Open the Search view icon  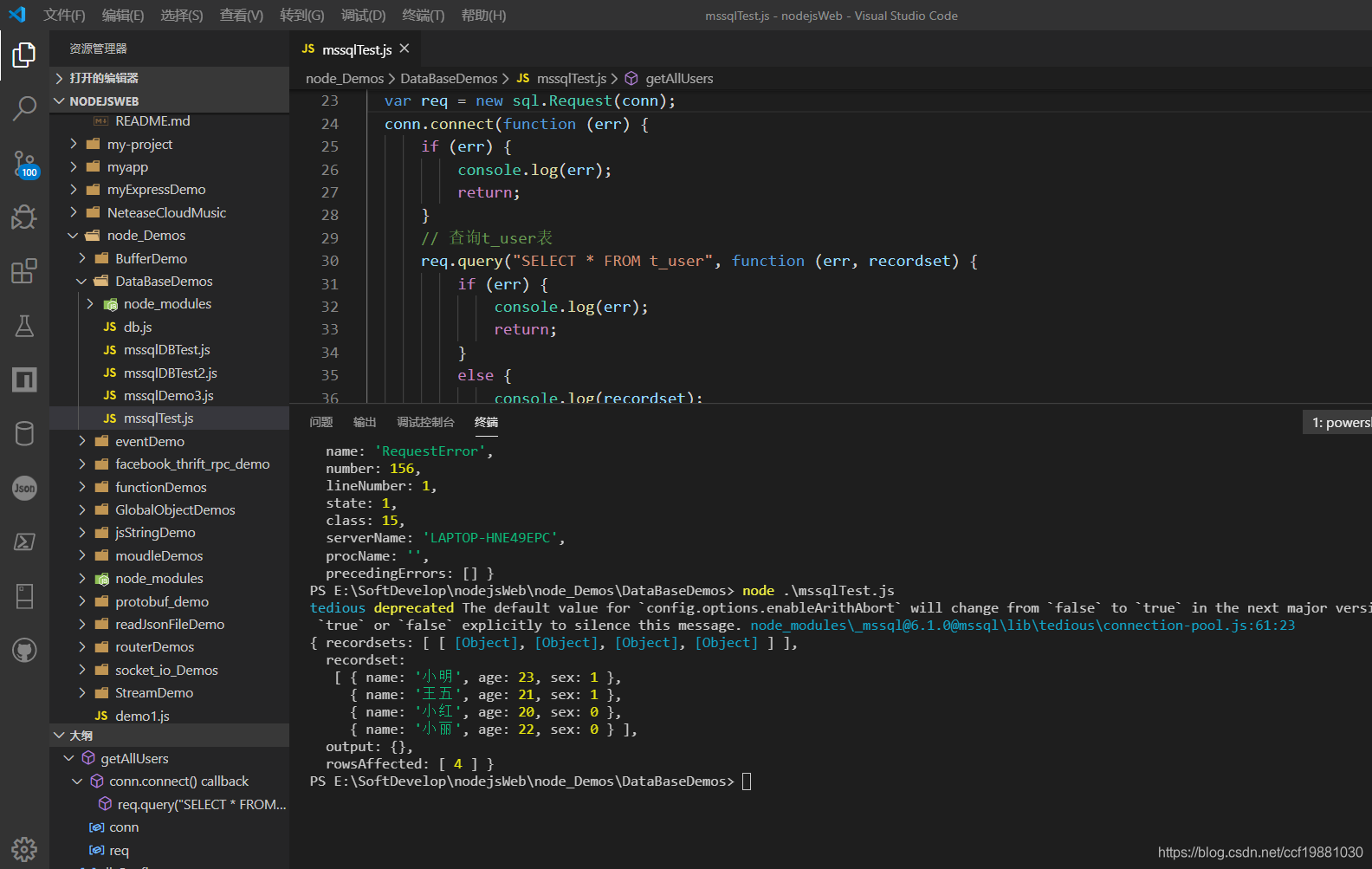(x=24, y=108)
